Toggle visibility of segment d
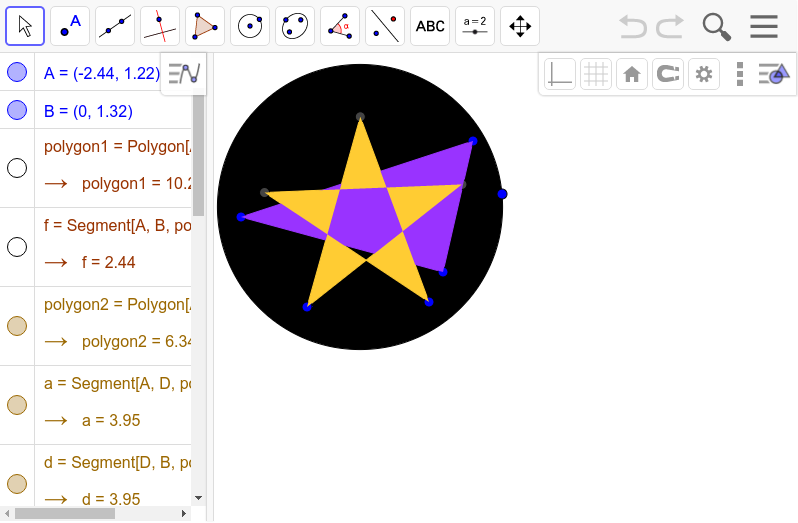Image resolution: width=798 pixels, height=523 pixels. pyautogui.click(x=17, y=484)
